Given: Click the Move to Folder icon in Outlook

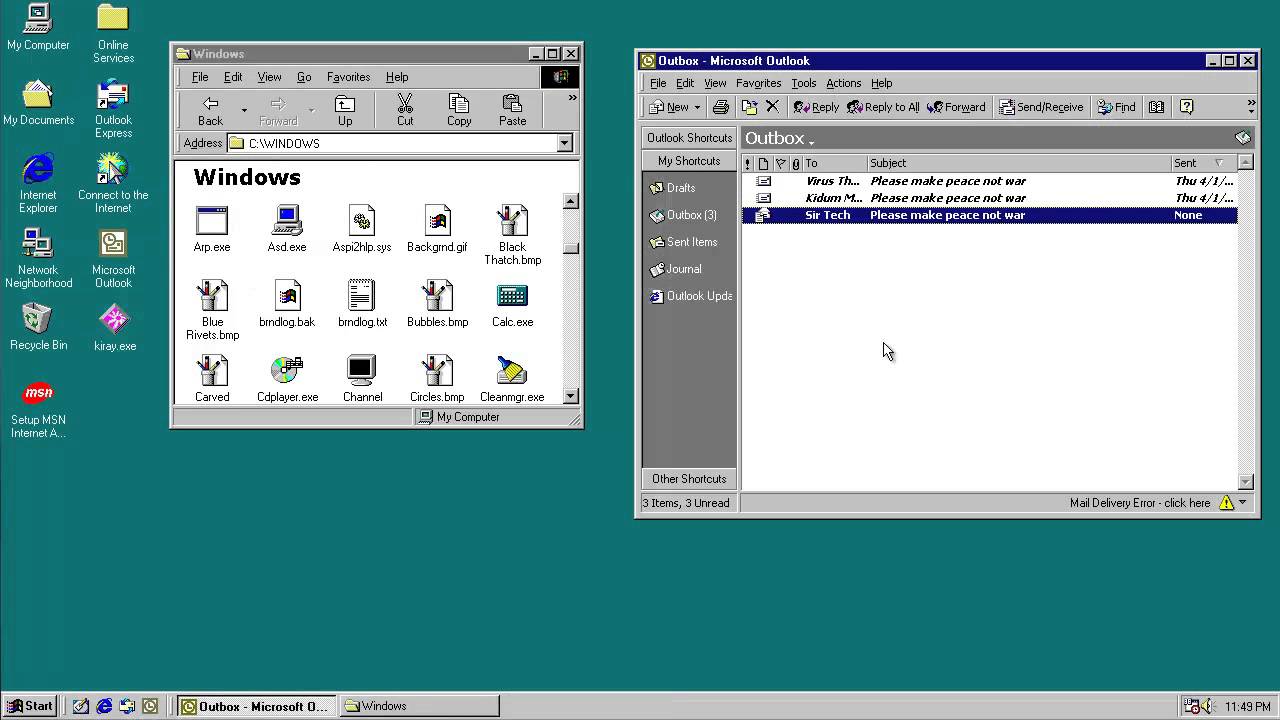Looking at the screenshot, I should pyautogui.click(x=749, y=107).
